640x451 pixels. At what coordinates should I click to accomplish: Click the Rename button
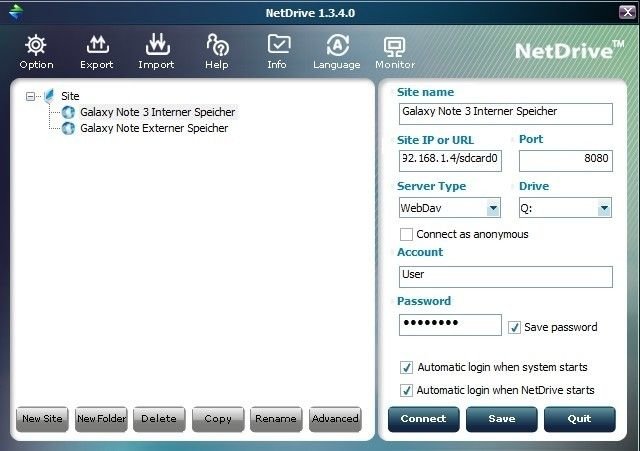[276, 419]
